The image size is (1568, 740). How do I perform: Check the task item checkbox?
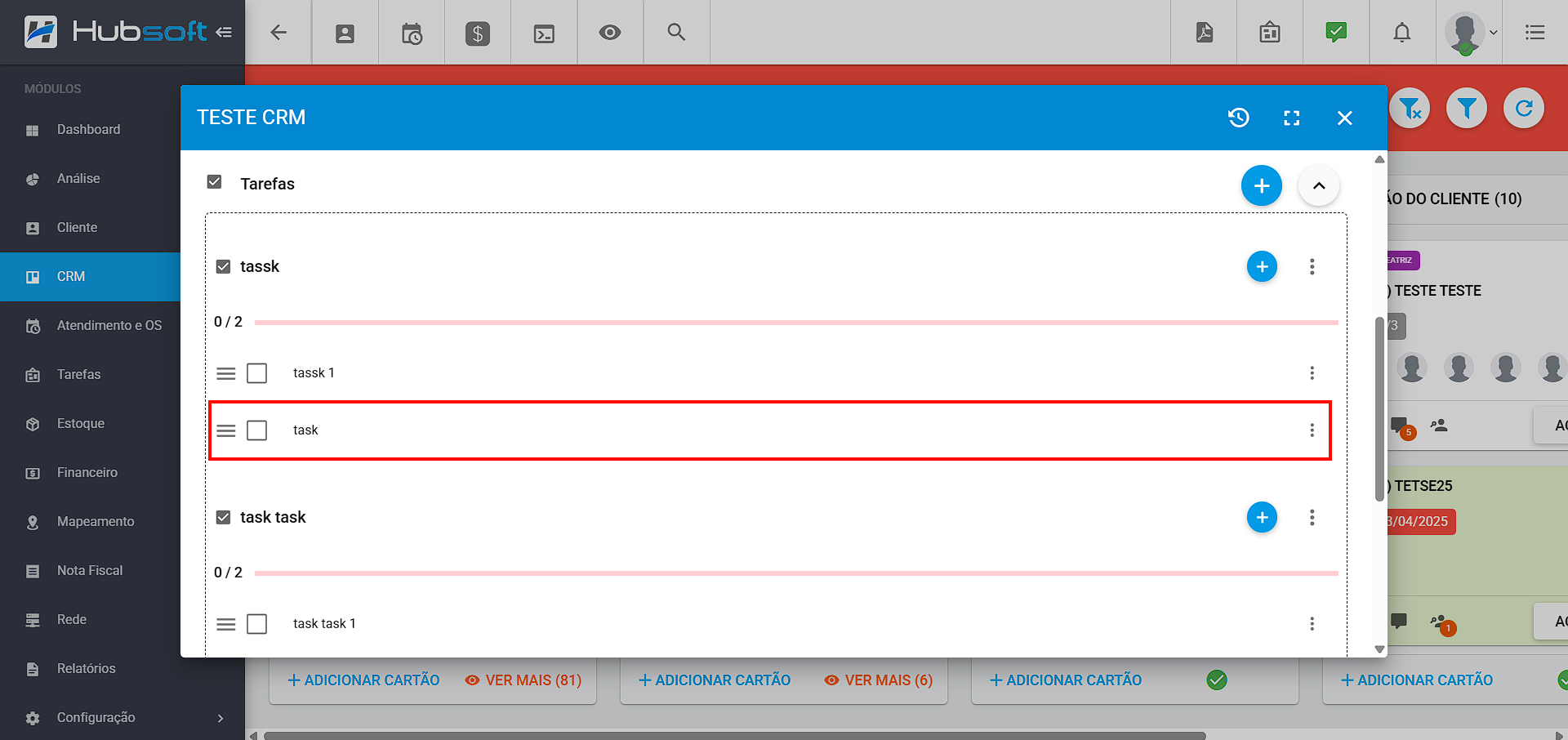point(256,430)
